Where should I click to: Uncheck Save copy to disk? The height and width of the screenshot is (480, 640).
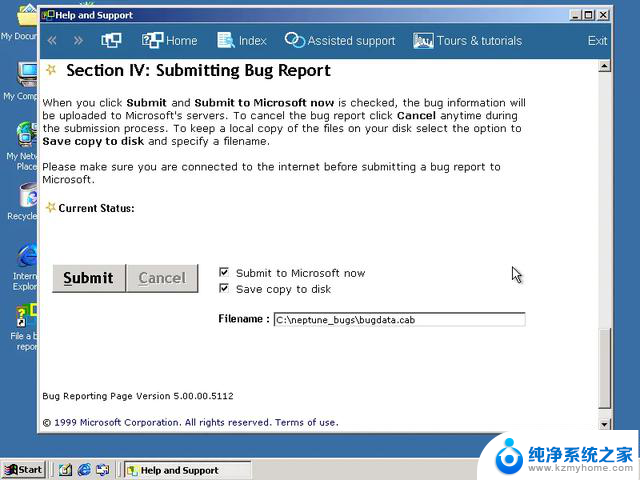coord(224,288)
